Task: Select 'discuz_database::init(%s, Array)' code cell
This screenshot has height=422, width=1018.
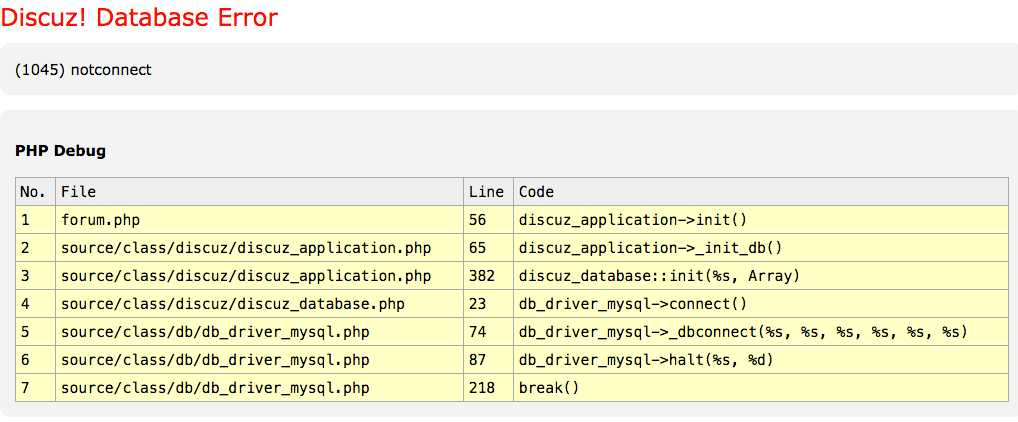Action: point(760,276)
